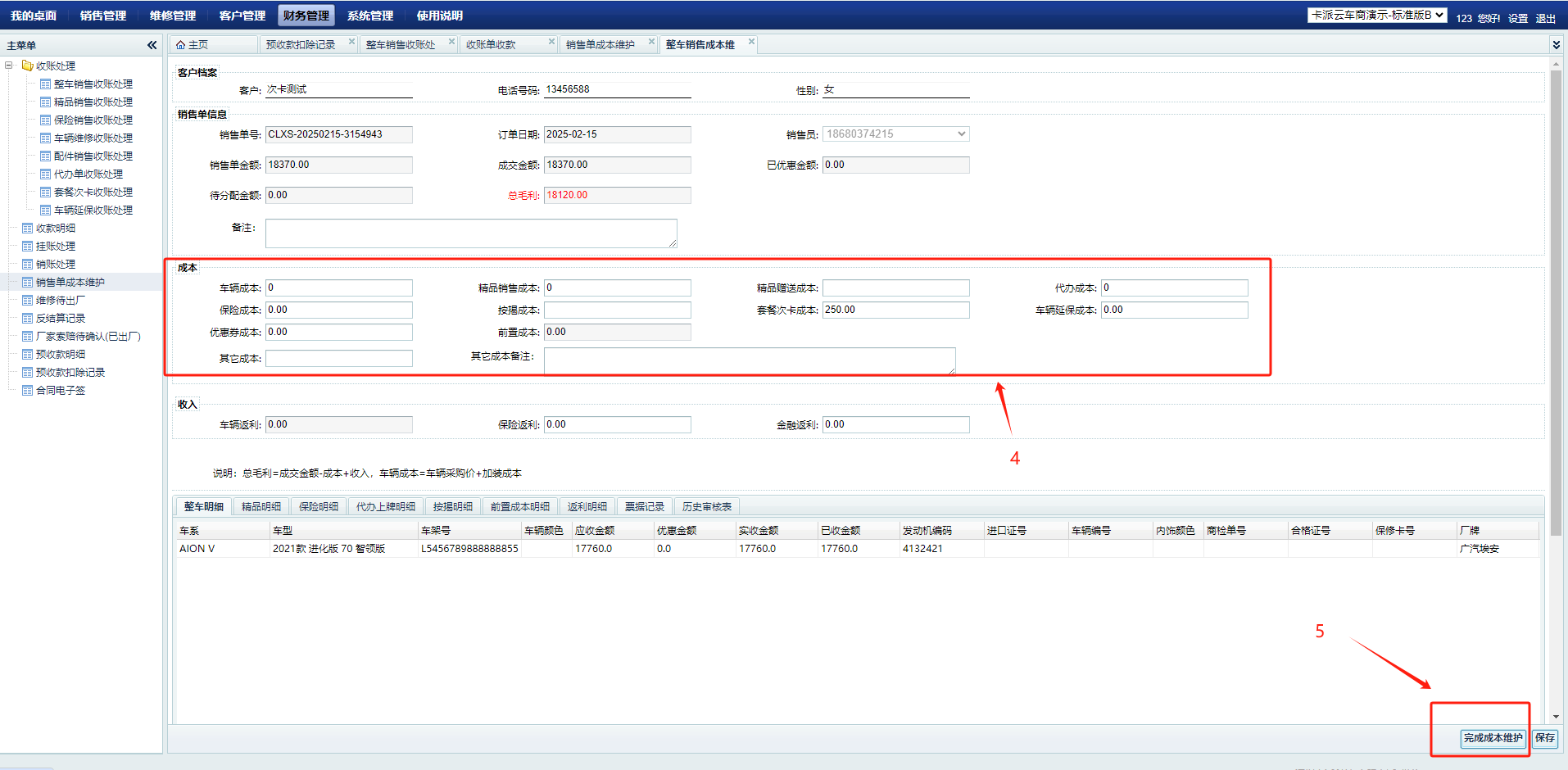Click the 收账处理 folder icon
Viewport: 1568px width, 770px height.
27,66
